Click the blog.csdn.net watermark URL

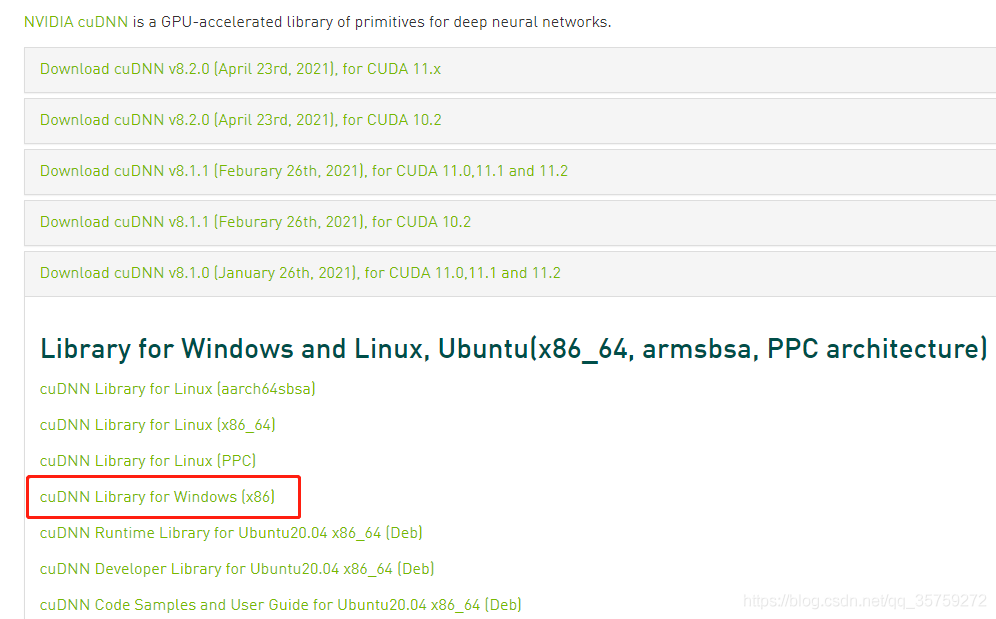pyautogui.click(x=865, y=601)
